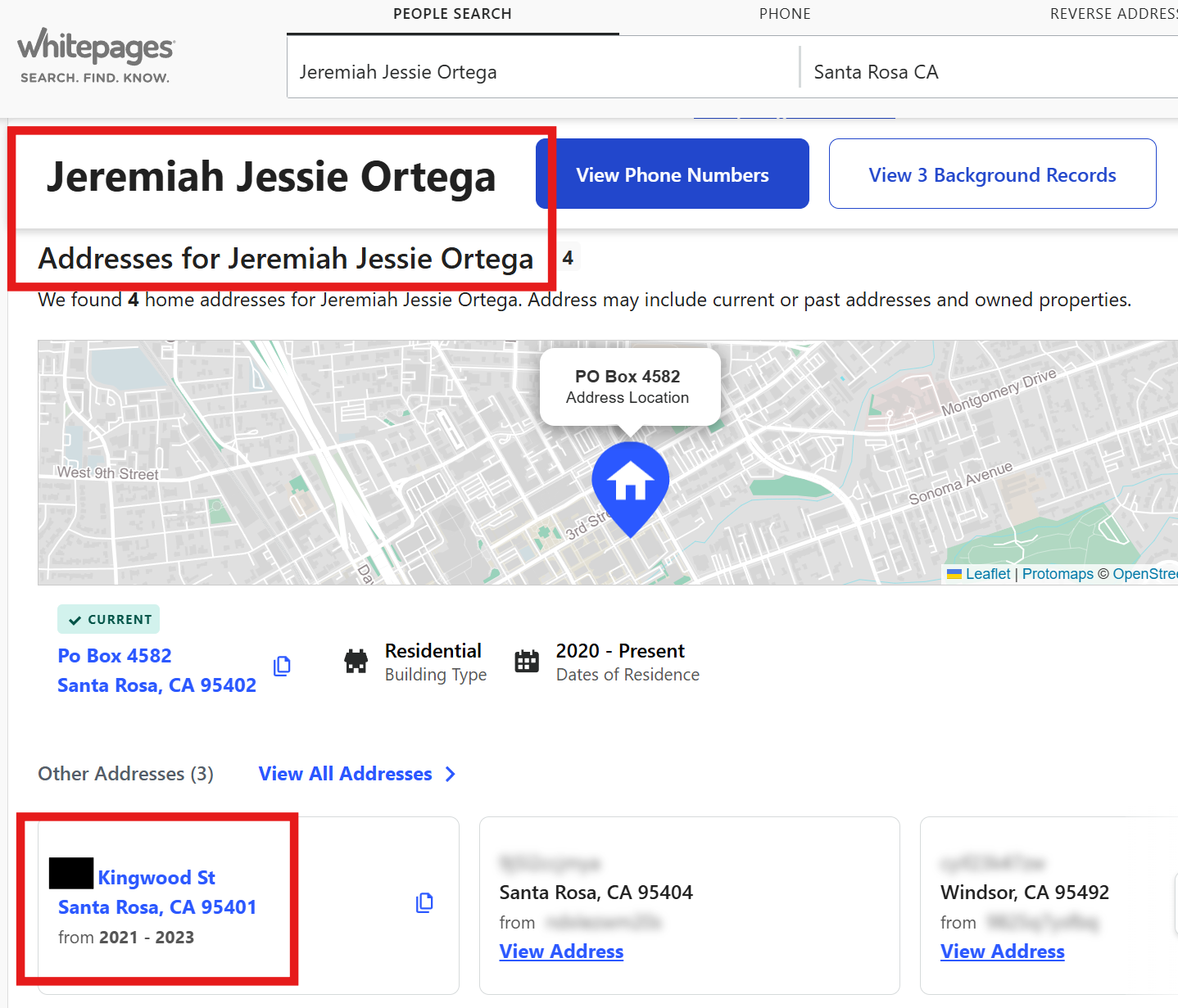This screenshot has height=1008, width=1178.
Task: Switch to the Reverse Address tab
Action: point(1113,14)
